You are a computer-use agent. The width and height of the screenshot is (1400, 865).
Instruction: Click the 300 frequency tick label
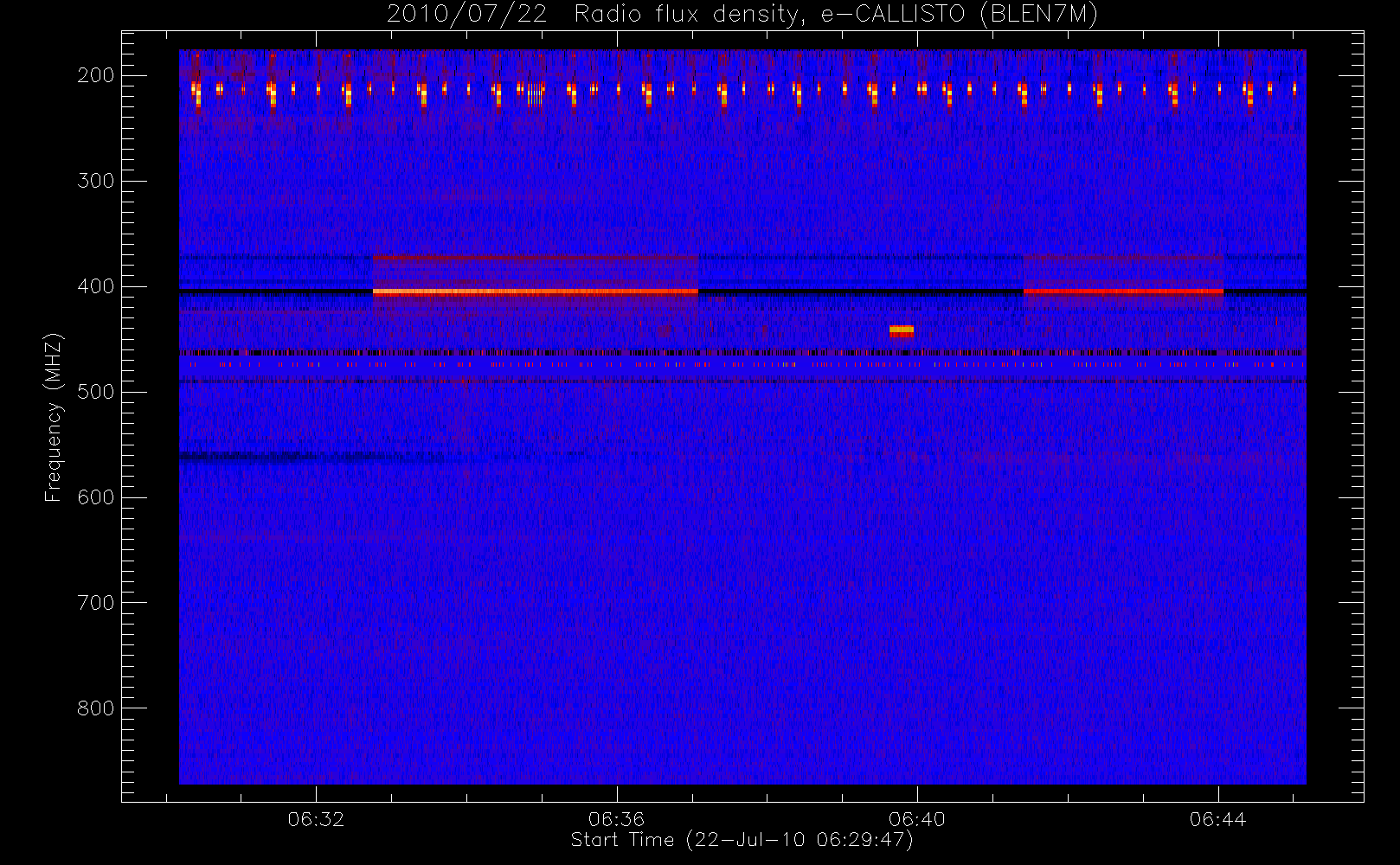(96, 181)
